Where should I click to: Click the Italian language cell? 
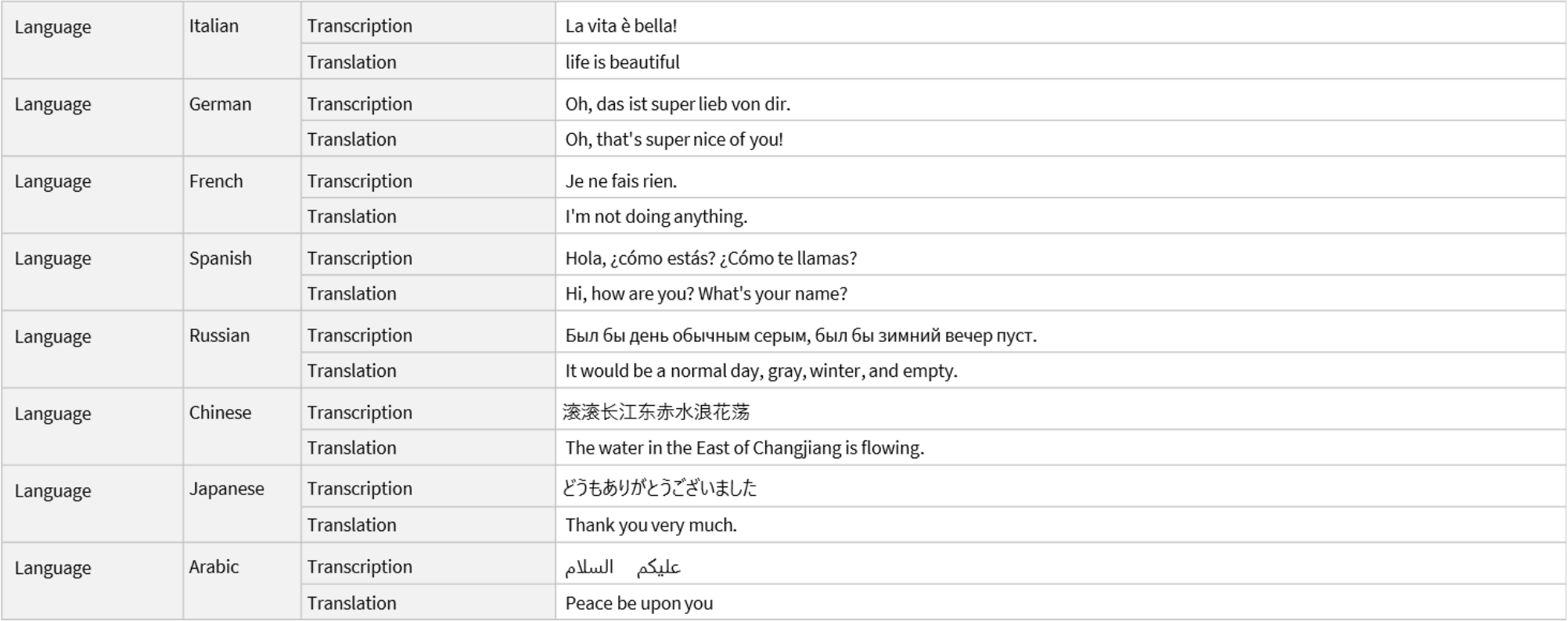point(214,26)
